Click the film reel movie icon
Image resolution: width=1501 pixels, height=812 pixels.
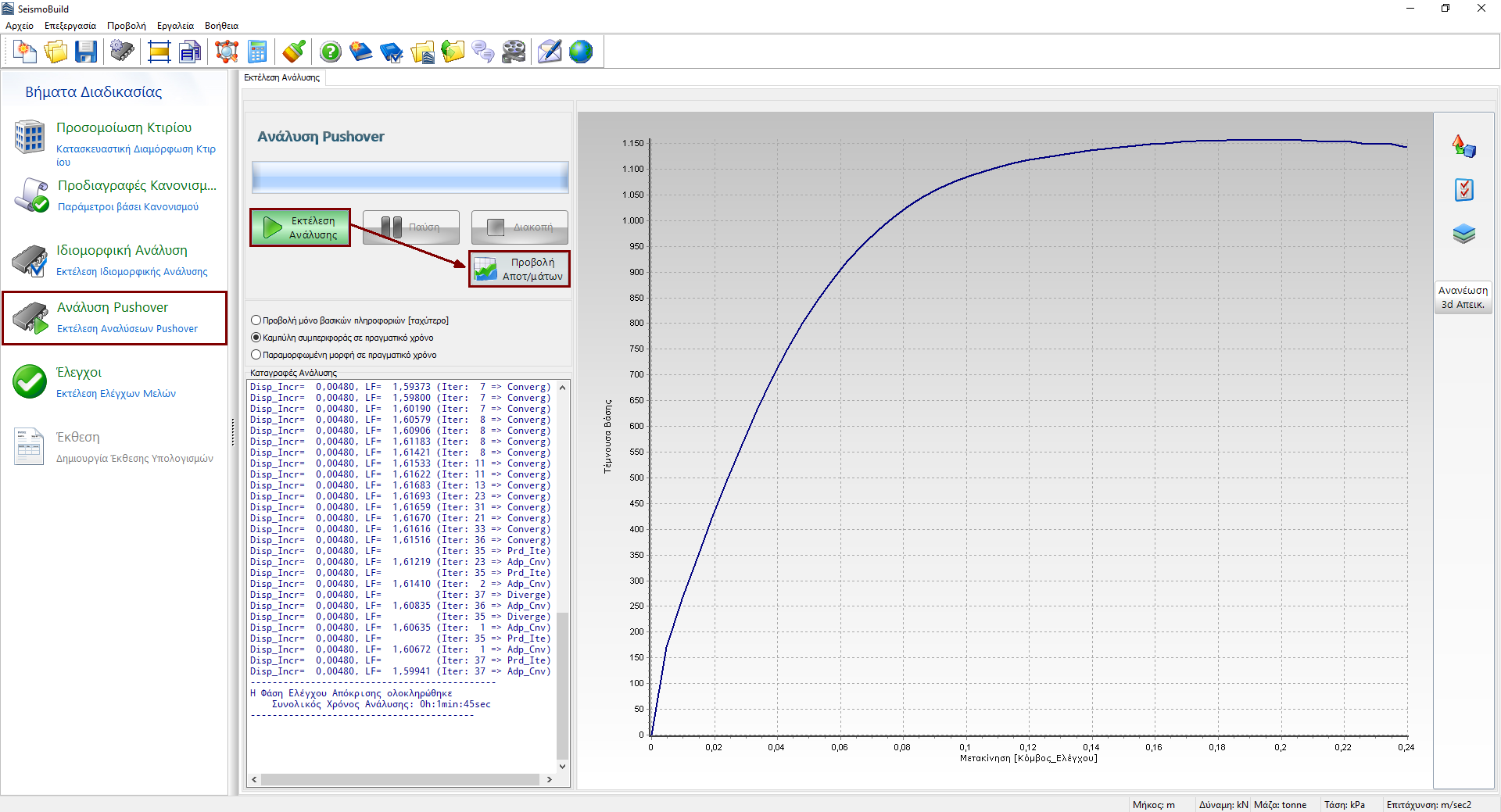tap(514, 52)
